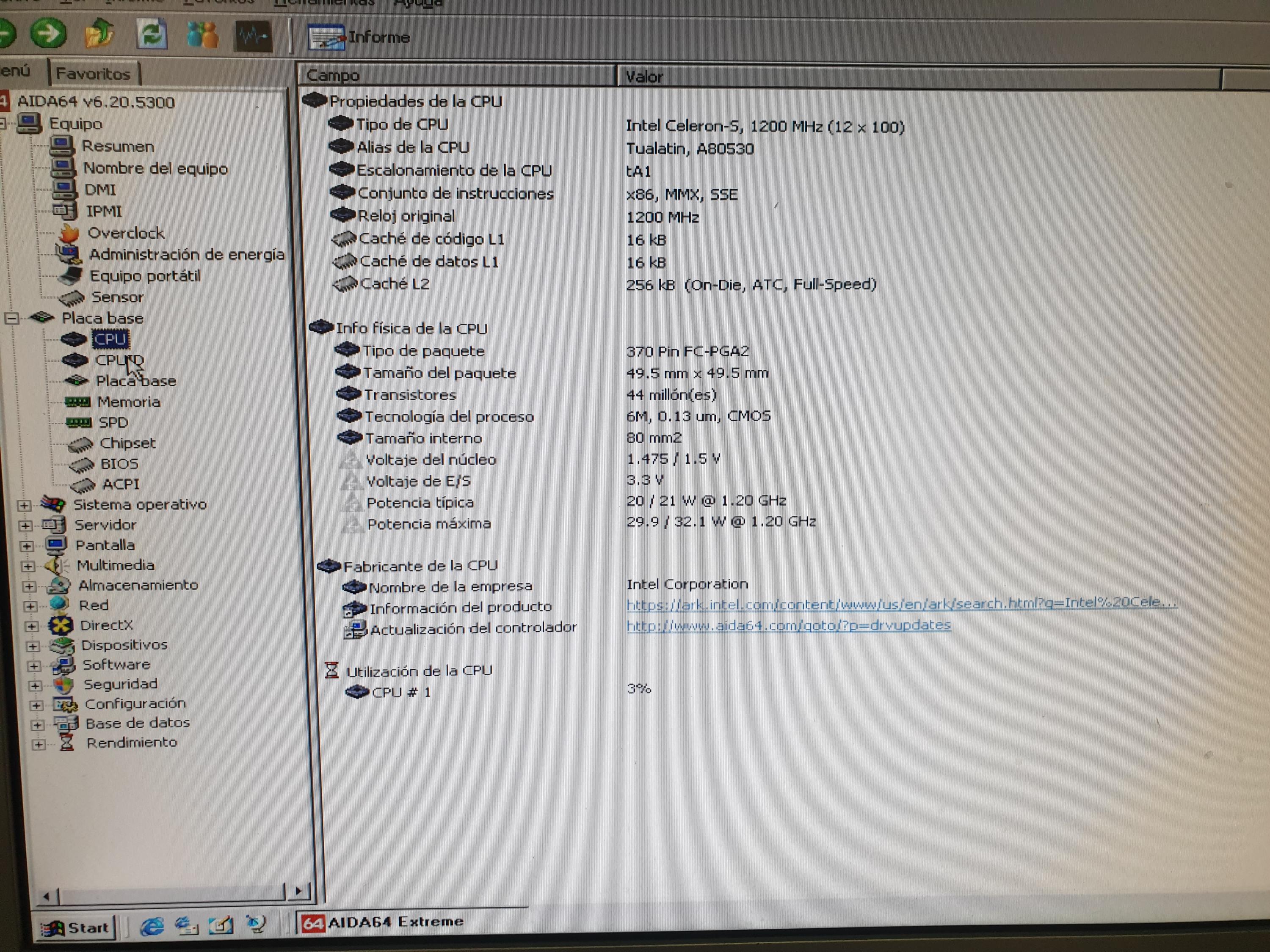
Task: Collapse the Placa base tree node
Action: [x=12, y=318]
